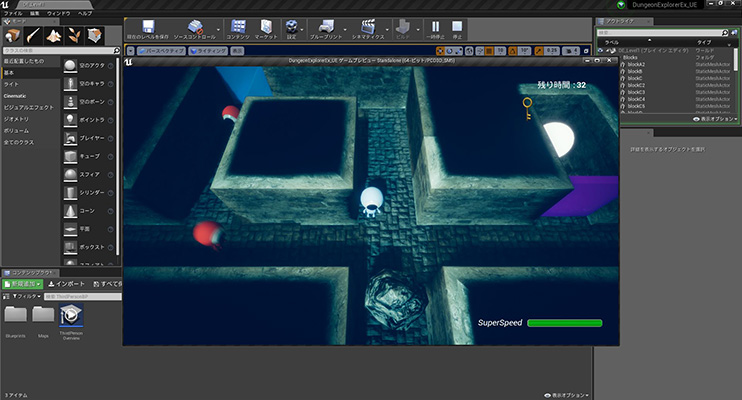The image size is (742, 400).
Task: Click the Save Current Level toolbar icon
Action: pos(148,27)
